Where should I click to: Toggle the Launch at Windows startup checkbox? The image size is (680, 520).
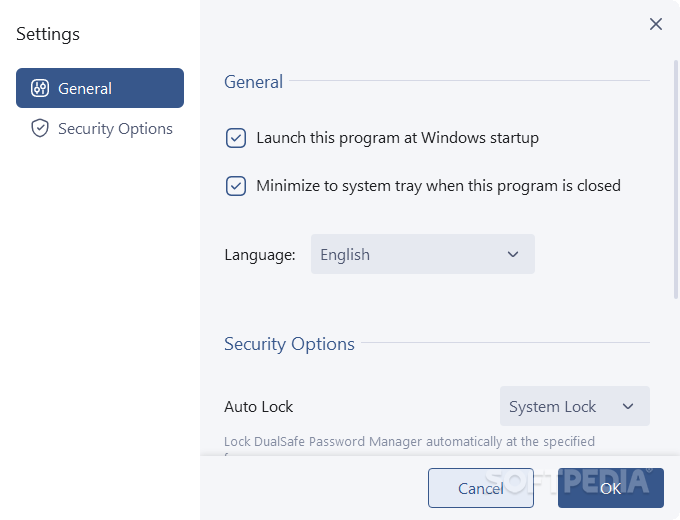(235, 138)
